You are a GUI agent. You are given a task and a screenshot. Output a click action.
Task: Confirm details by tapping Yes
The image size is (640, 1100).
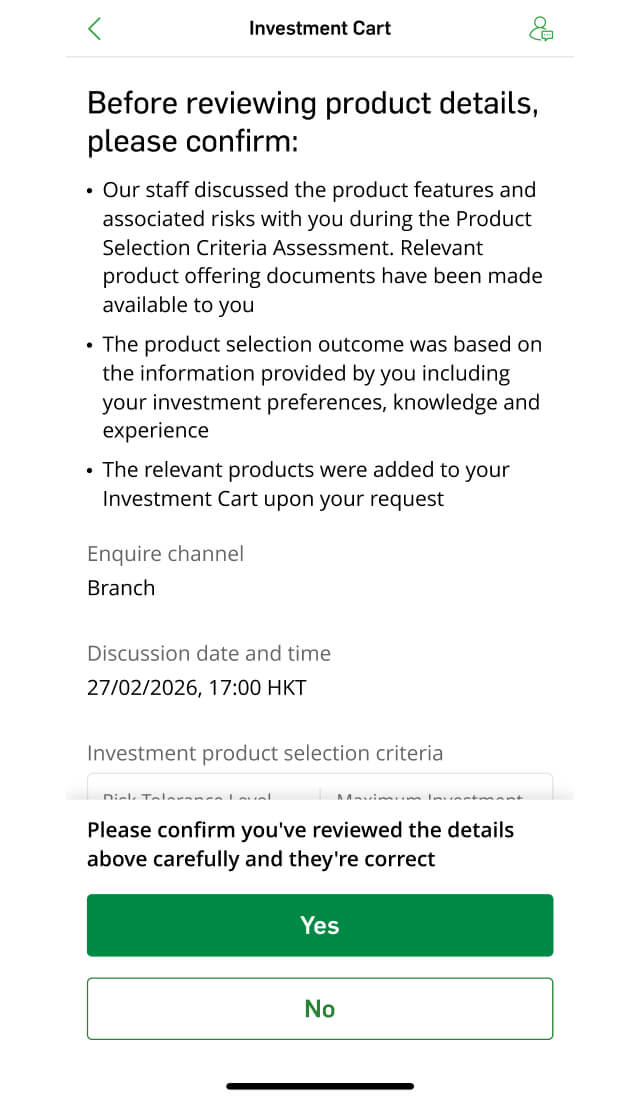pyautogui.click(x=320, y=925)
